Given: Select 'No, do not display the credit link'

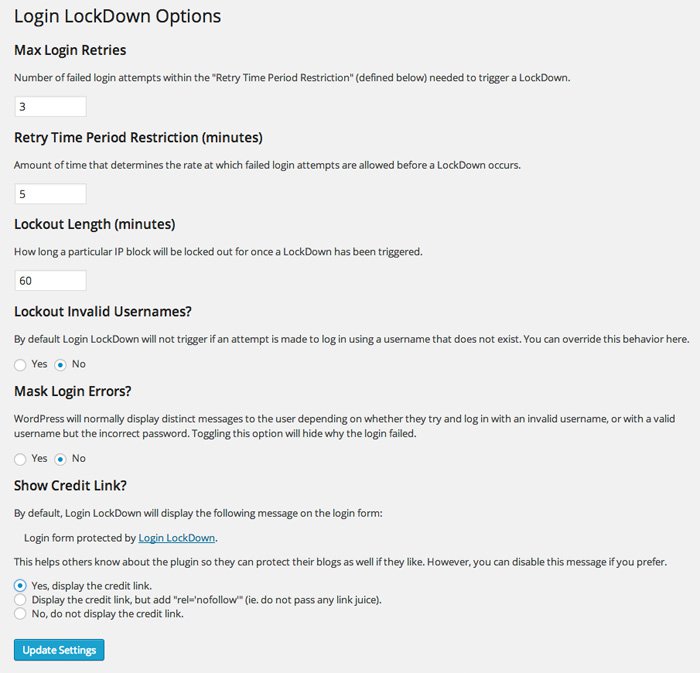Looking at the screenshot, I should click(21, 613).
